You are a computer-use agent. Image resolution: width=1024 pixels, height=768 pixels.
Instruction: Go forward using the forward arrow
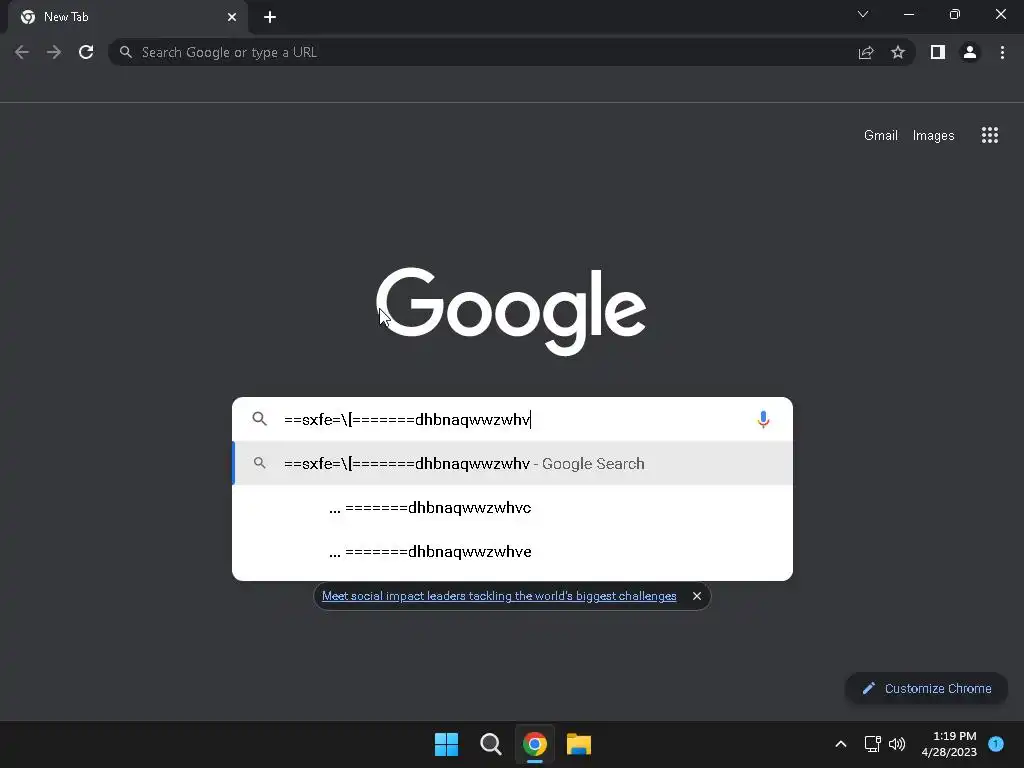[x=54, y=52]
